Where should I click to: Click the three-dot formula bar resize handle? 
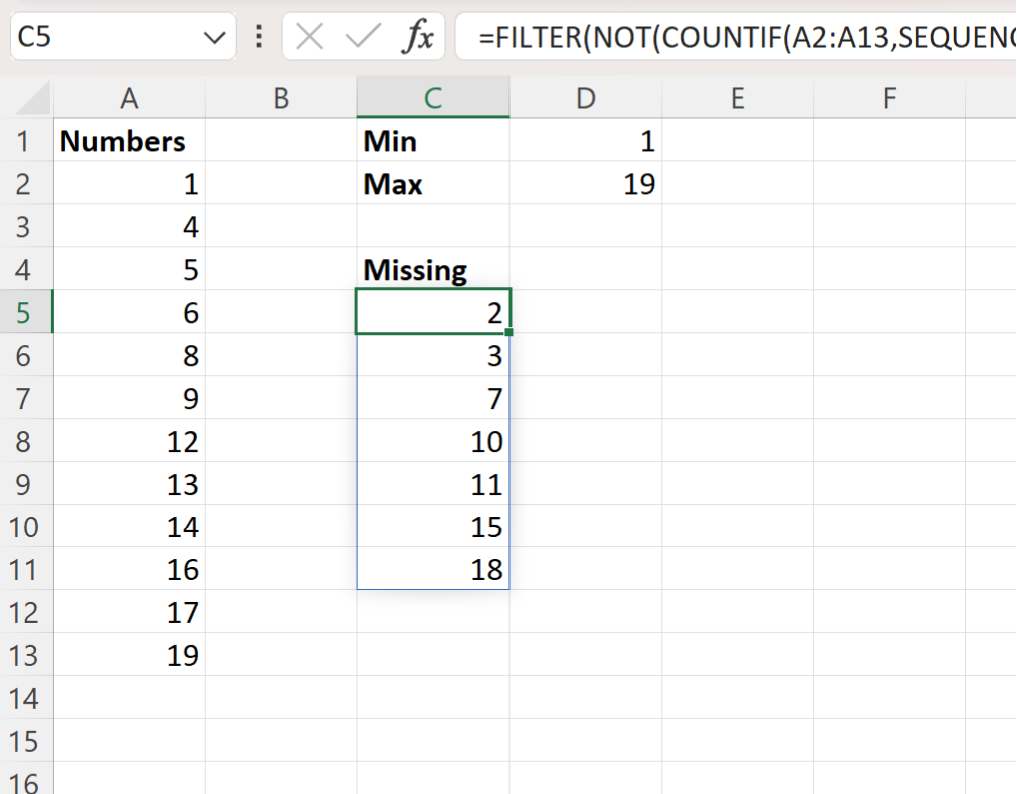point(260,38)
